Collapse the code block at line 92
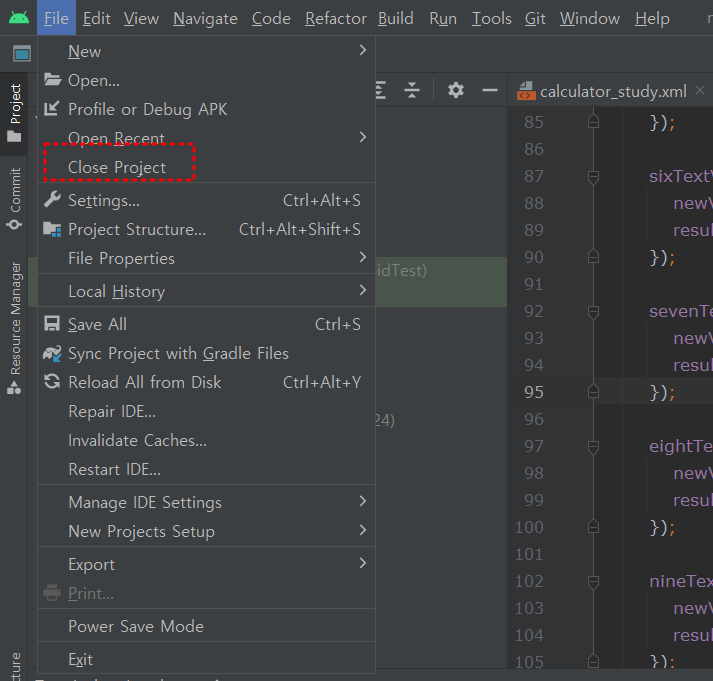 593,312
